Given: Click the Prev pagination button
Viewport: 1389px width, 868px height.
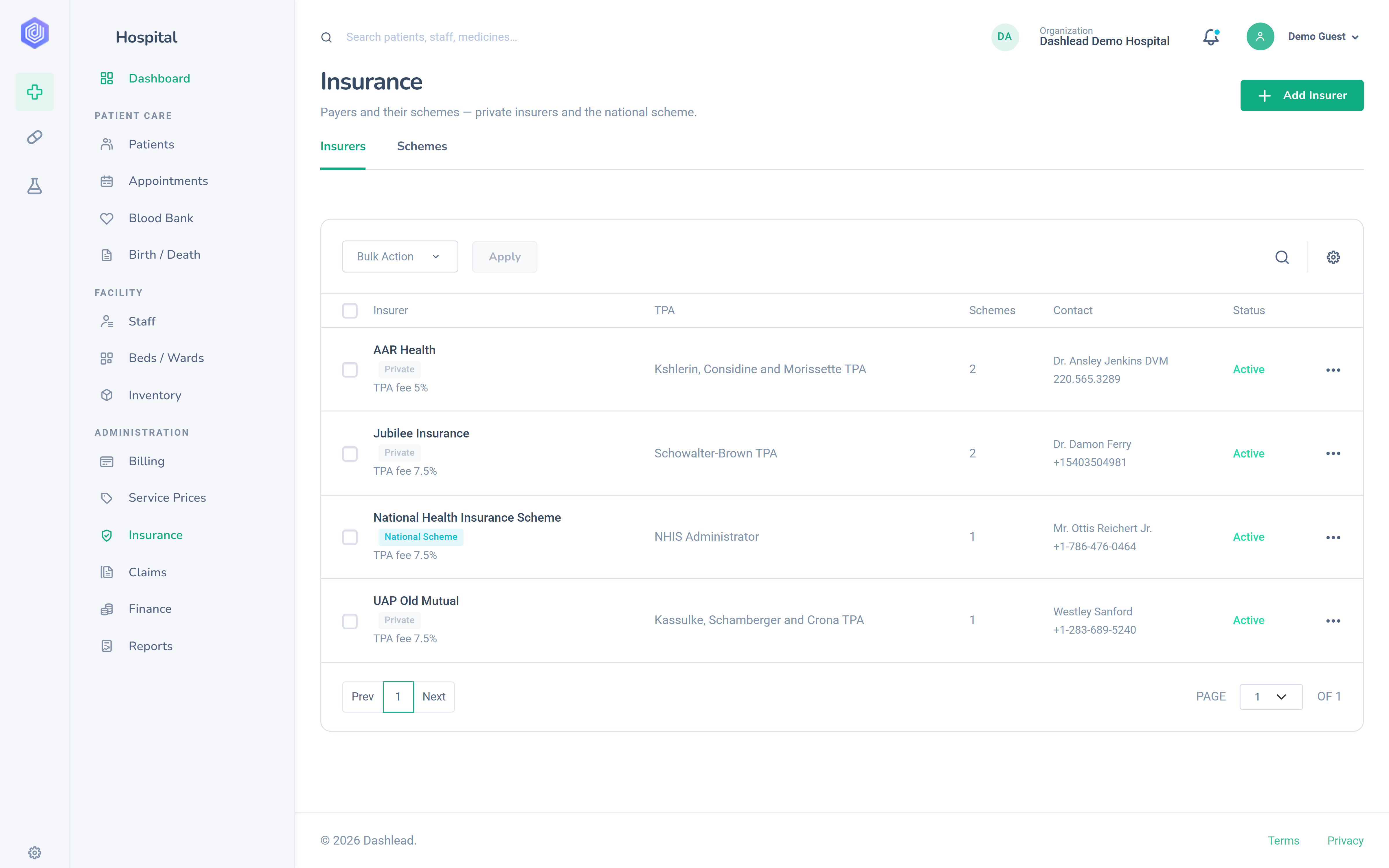Looking at the screenshot, I should 362,696.
